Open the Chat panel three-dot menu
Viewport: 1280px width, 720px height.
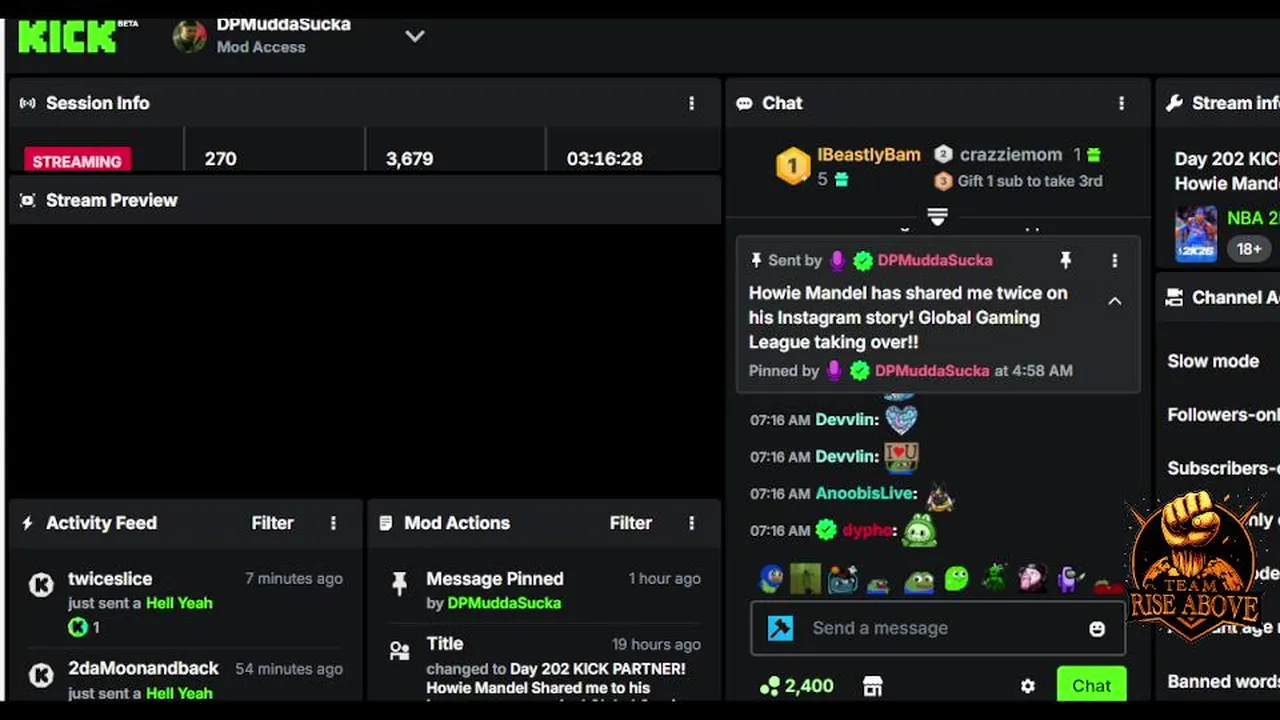click(1121, 103)
